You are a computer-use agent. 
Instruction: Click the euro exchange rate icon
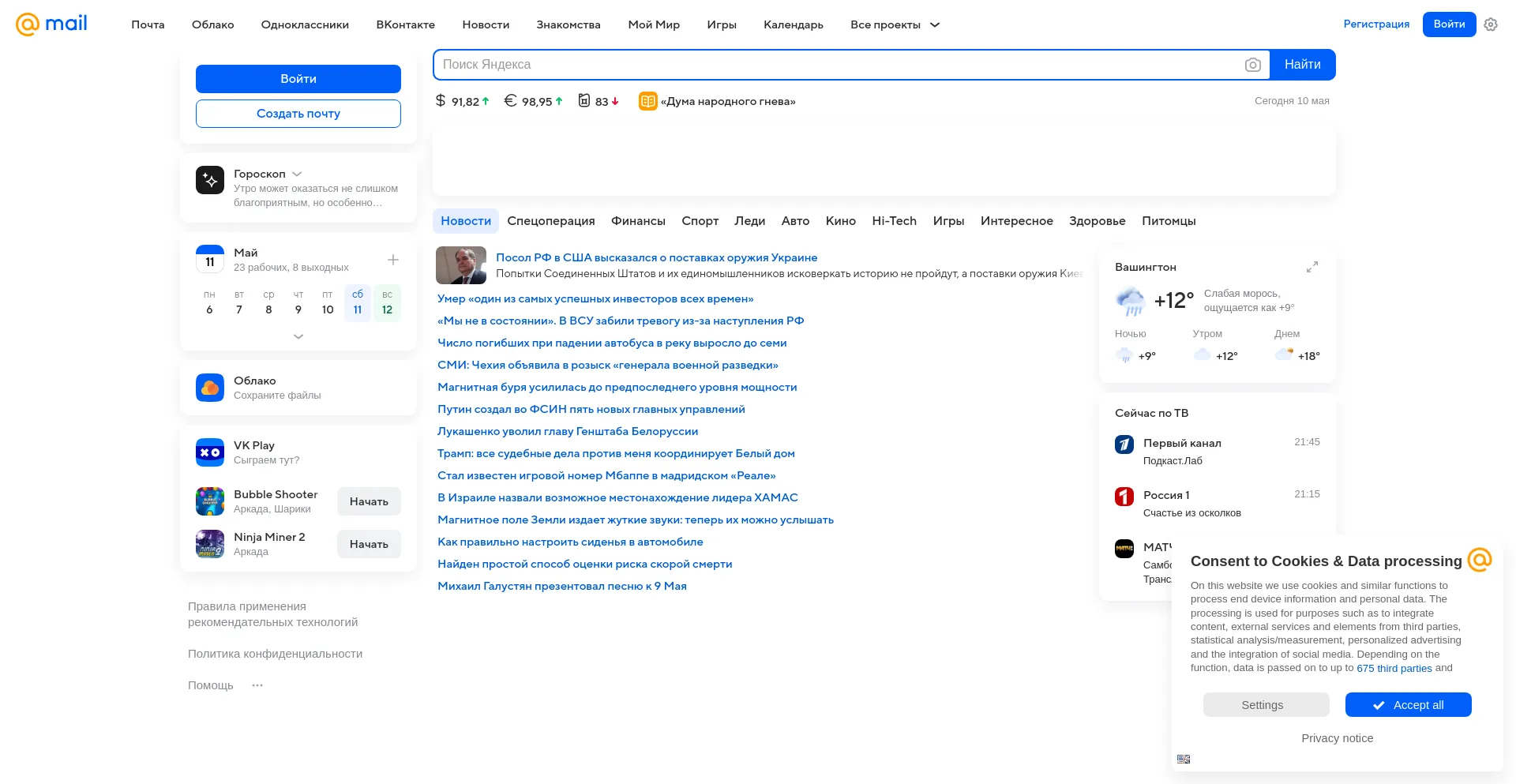pyautogui.click(x=510, y=100)
